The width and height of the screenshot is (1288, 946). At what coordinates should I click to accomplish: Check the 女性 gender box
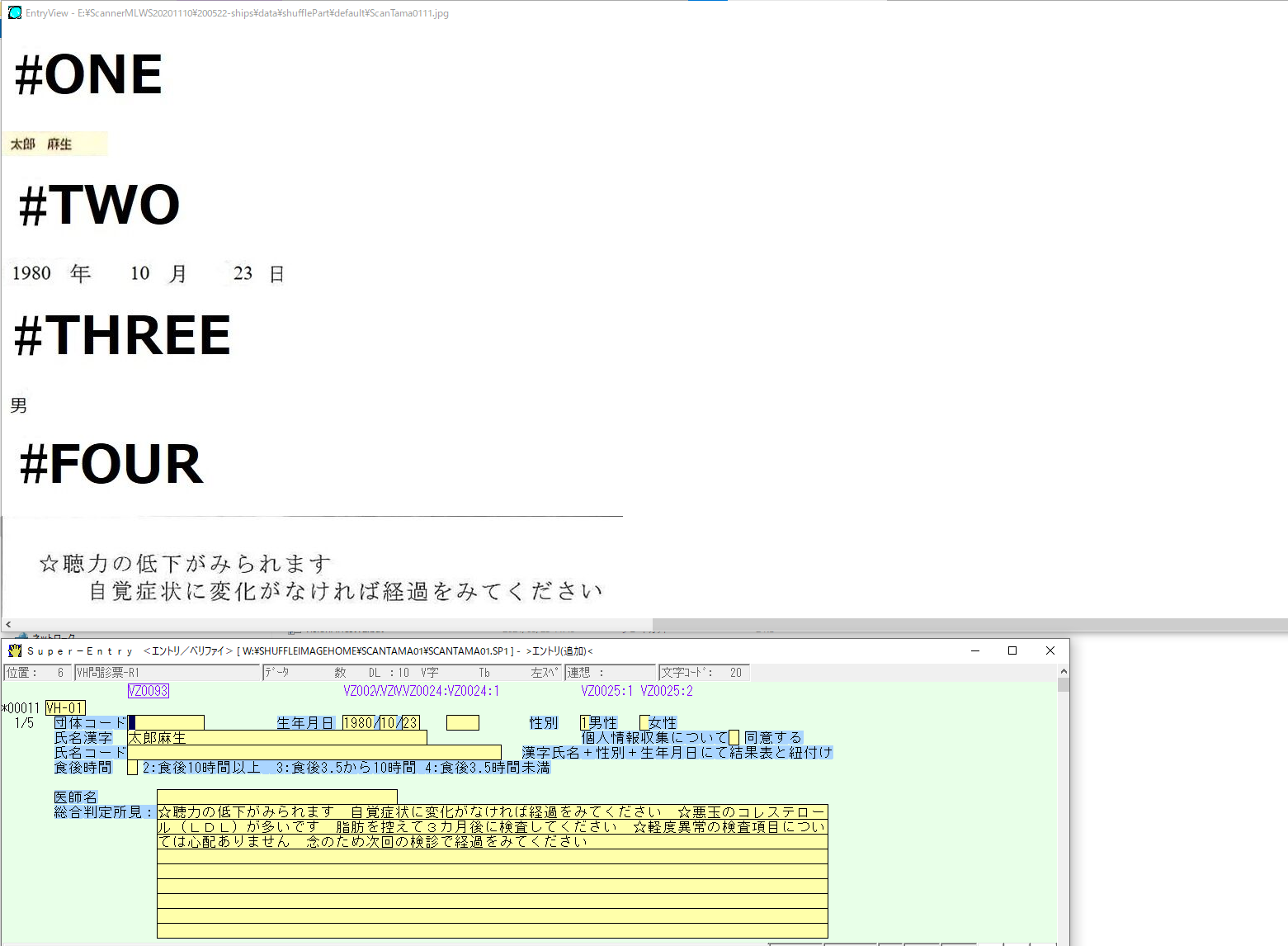[644, 723]
